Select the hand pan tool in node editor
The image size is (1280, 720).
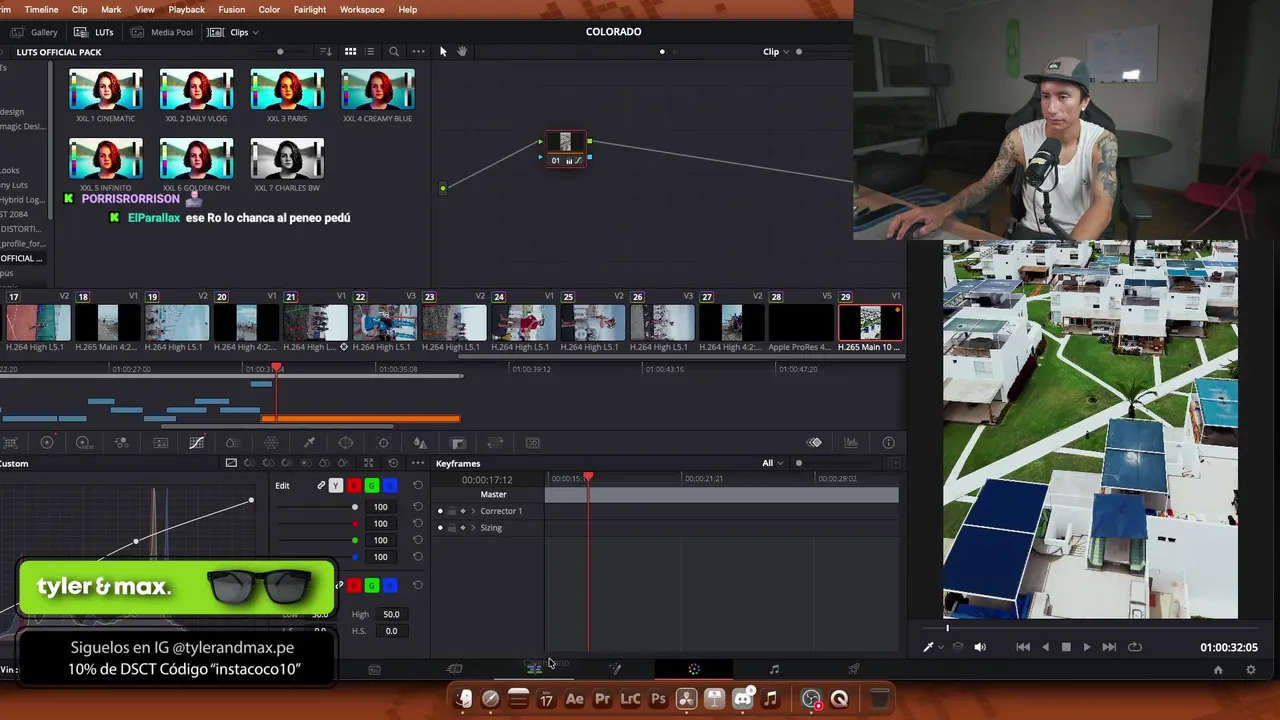point(461,51)
